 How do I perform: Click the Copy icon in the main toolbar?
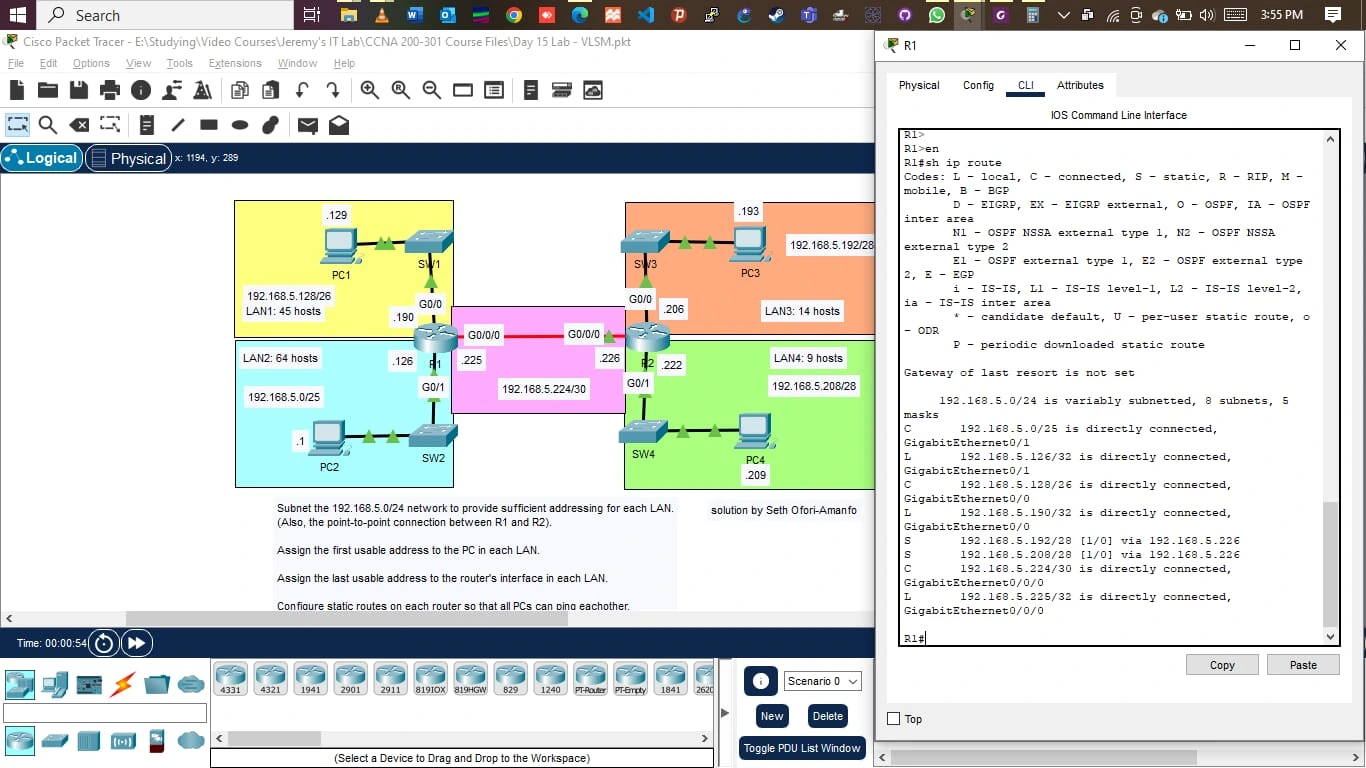pyautogui.click(x=239, y=90)
